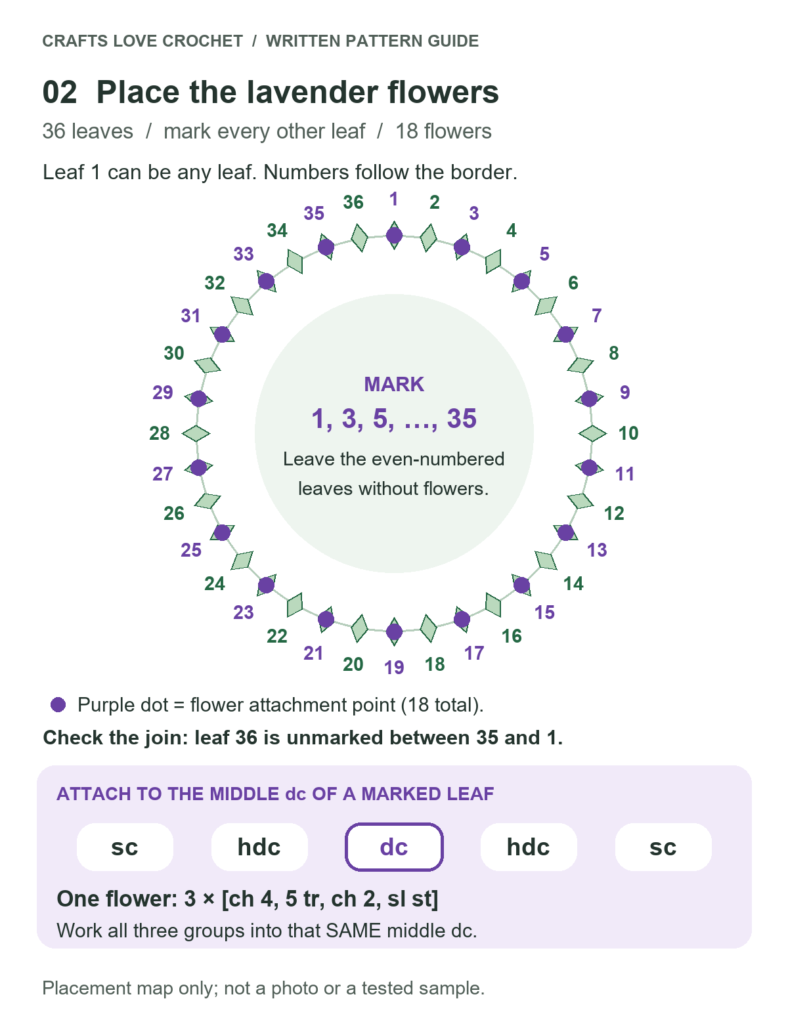Click the purple dot beside leaf 9
Screen dimensions: 788x1024
590,398
